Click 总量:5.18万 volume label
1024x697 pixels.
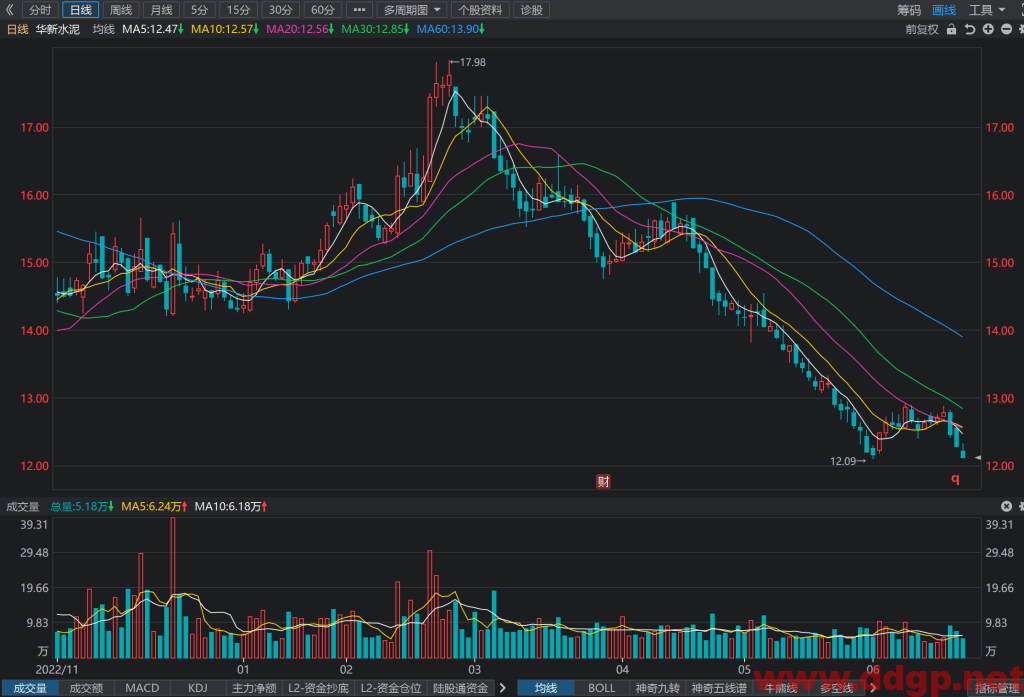(82, 507)
